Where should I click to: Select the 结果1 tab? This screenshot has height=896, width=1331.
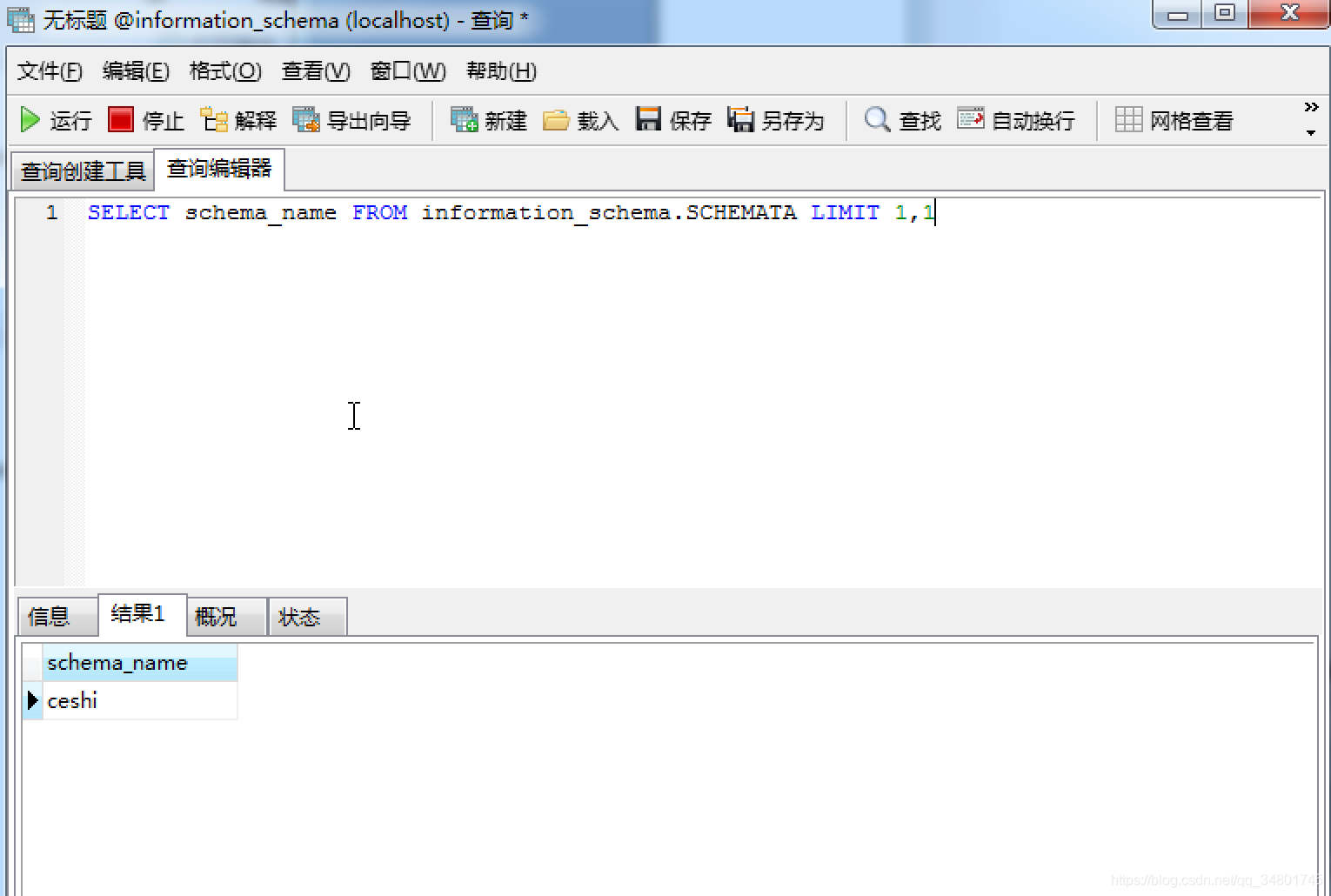tap(143, 614)
